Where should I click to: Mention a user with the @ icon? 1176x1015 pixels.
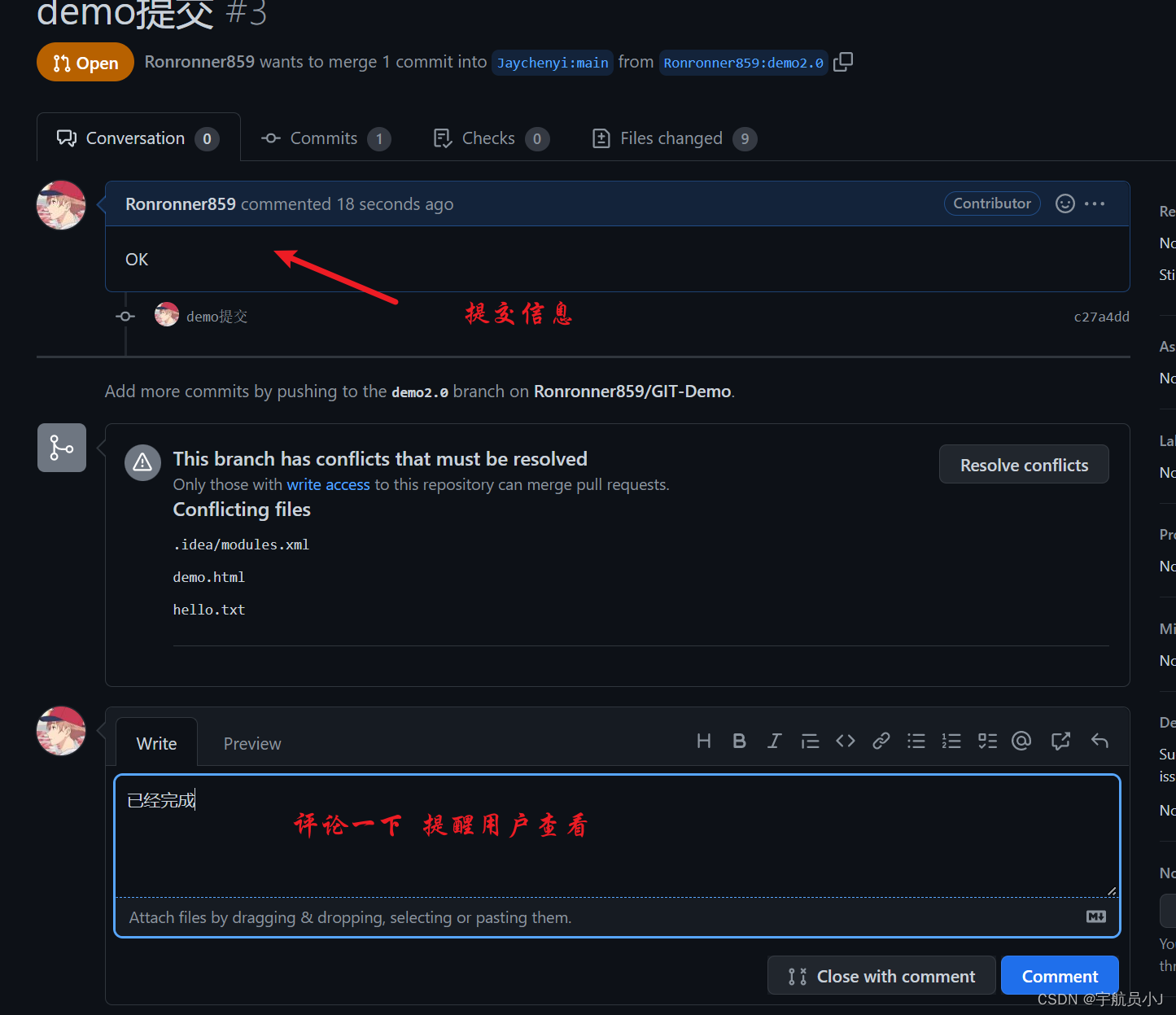point(1021,741)
